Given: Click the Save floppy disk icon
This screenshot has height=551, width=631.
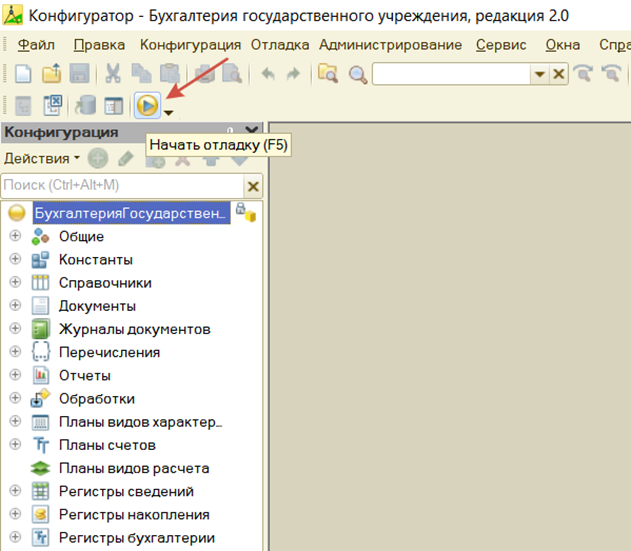Looking at the screenshot, I should tap(79, 74).
